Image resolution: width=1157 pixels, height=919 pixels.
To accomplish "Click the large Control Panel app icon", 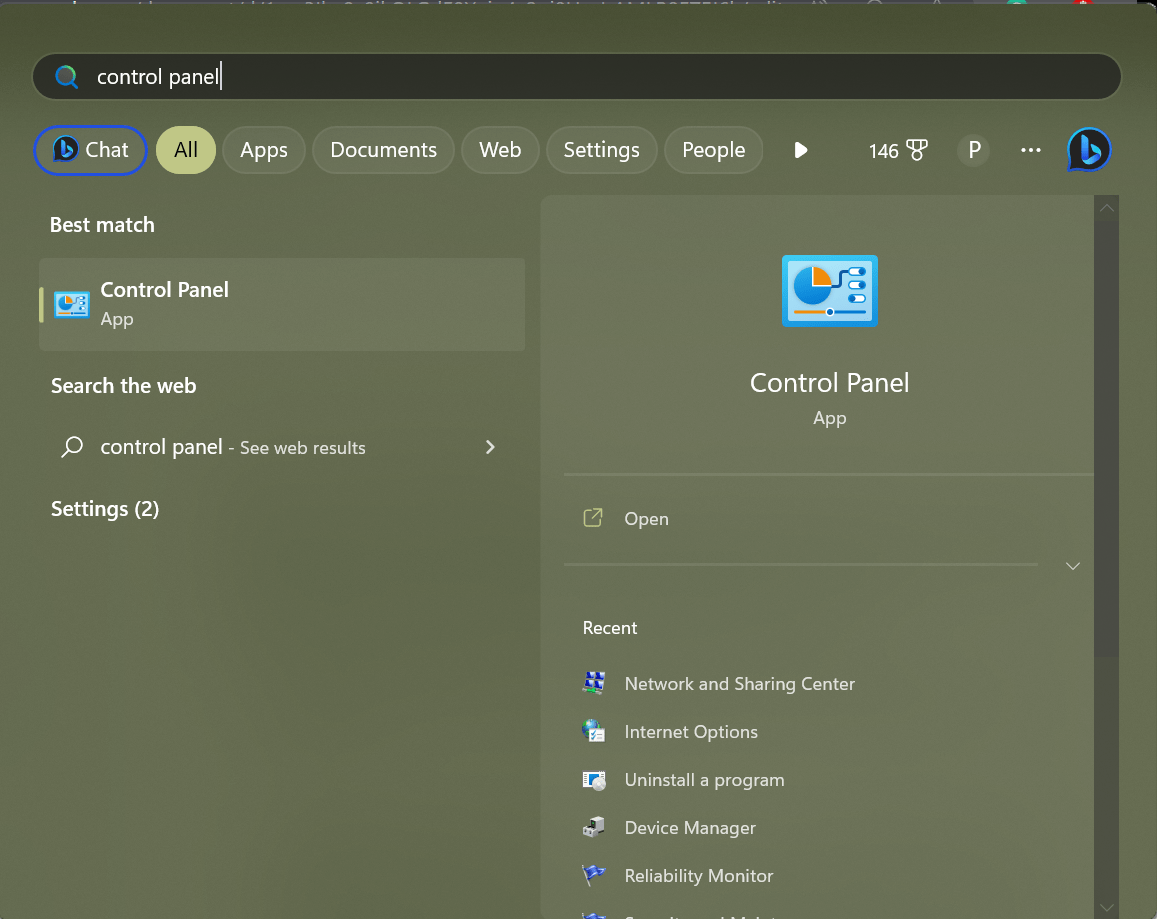I will tap(829, 291).
